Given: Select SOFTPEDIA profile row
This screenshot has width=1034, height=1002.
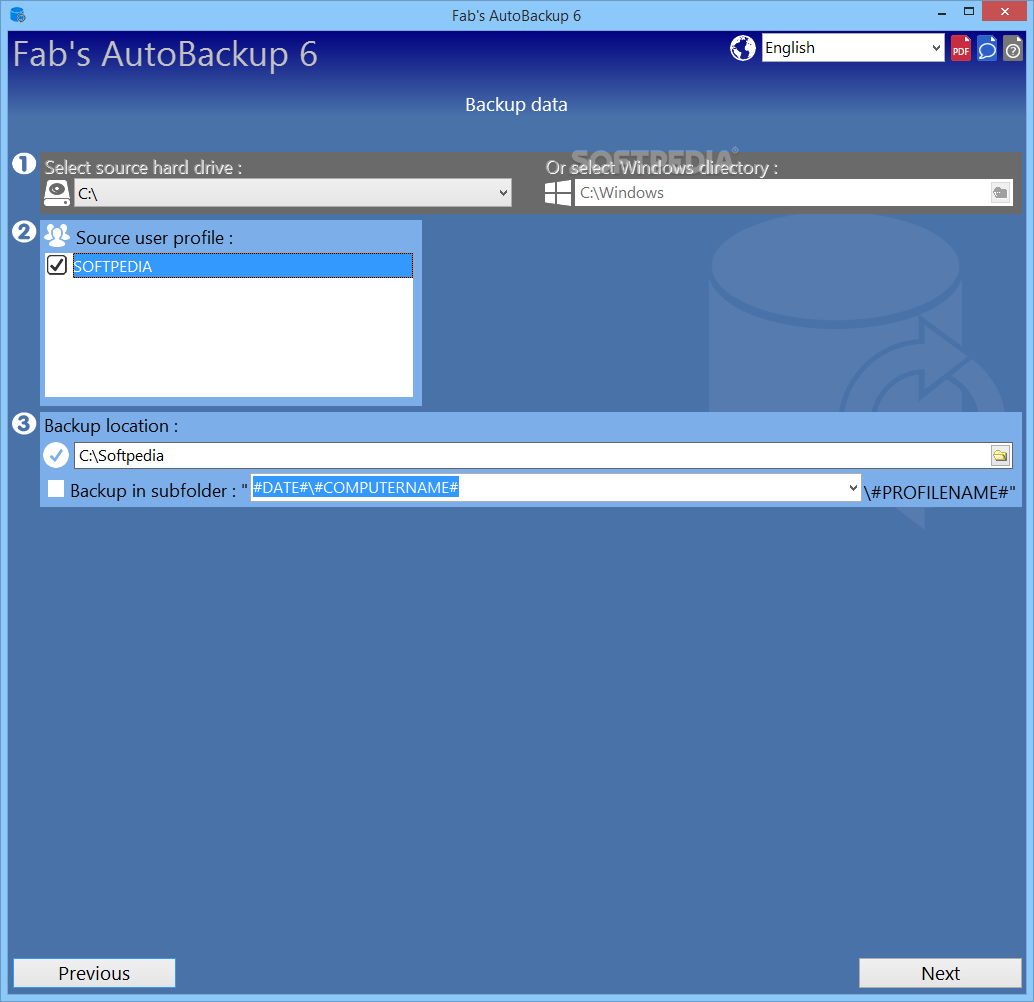Looking at the screenshot, I should (243, 266).
